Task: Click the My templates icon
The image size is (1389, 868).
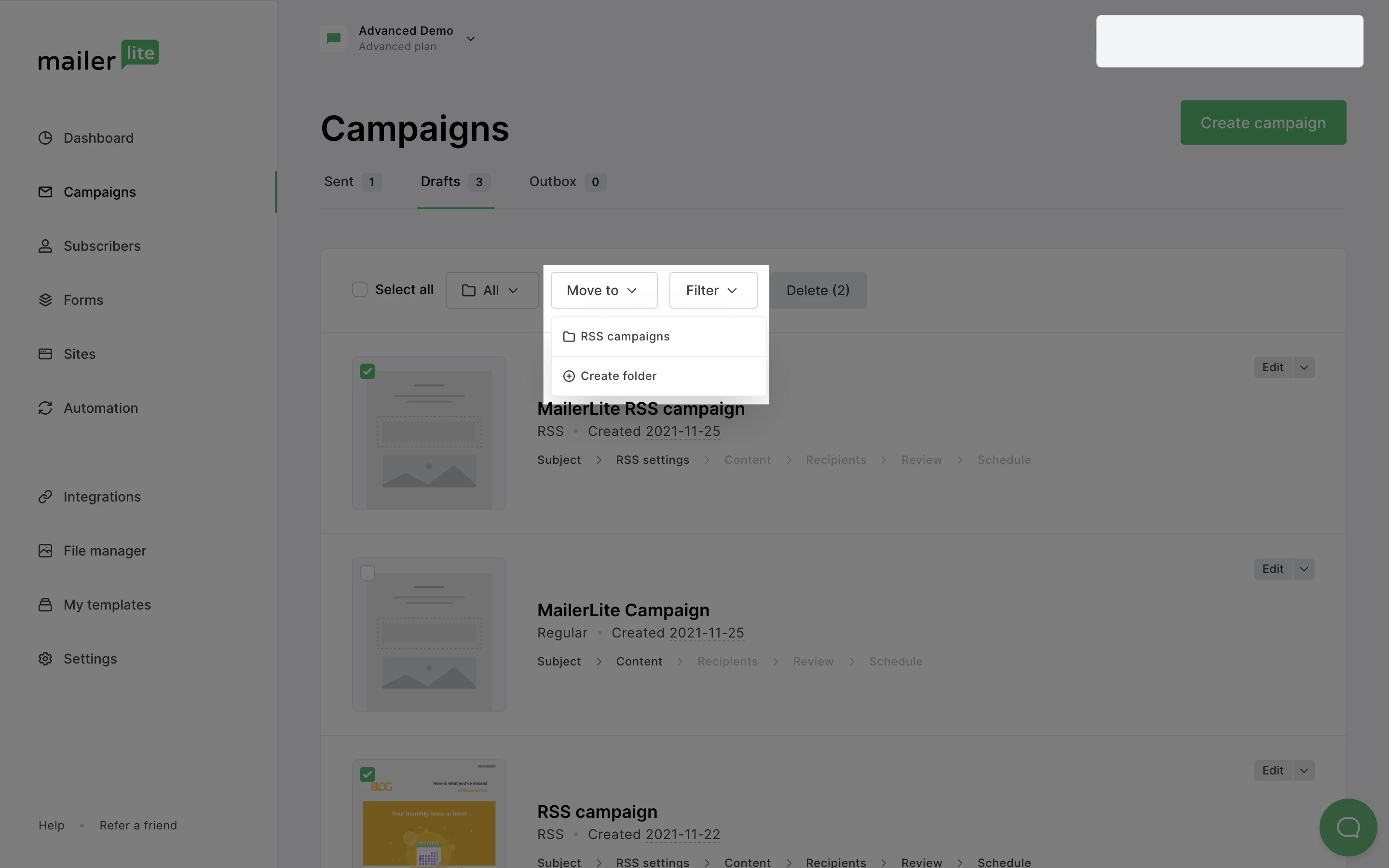Action: point(45,605)
